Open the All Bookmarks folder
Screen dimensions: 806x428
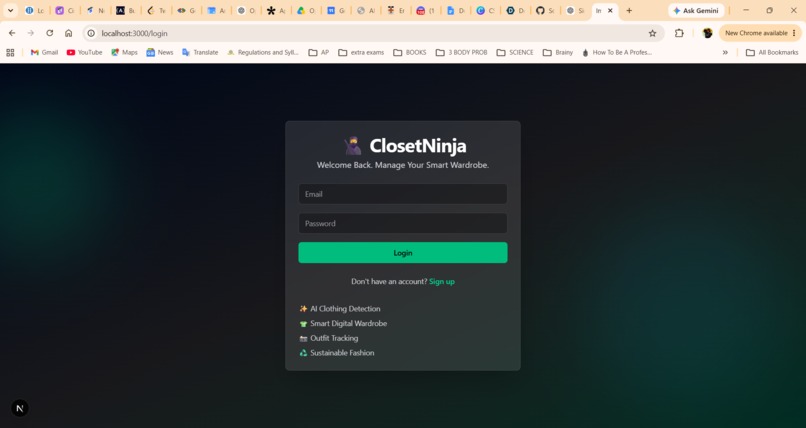tap(772, 52)
